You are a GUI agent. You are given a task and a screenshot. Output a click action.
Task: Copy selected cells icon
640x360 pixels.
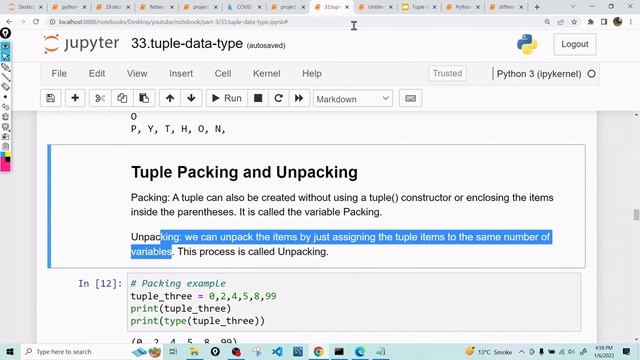coord(122,98)
